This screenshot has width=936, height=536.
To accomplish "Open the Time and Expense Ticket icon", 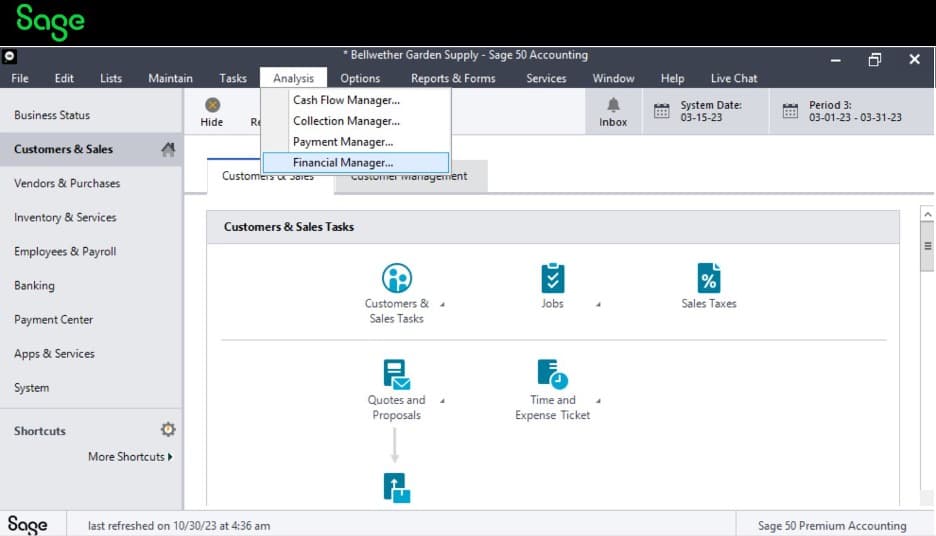I will click(553, 374).
